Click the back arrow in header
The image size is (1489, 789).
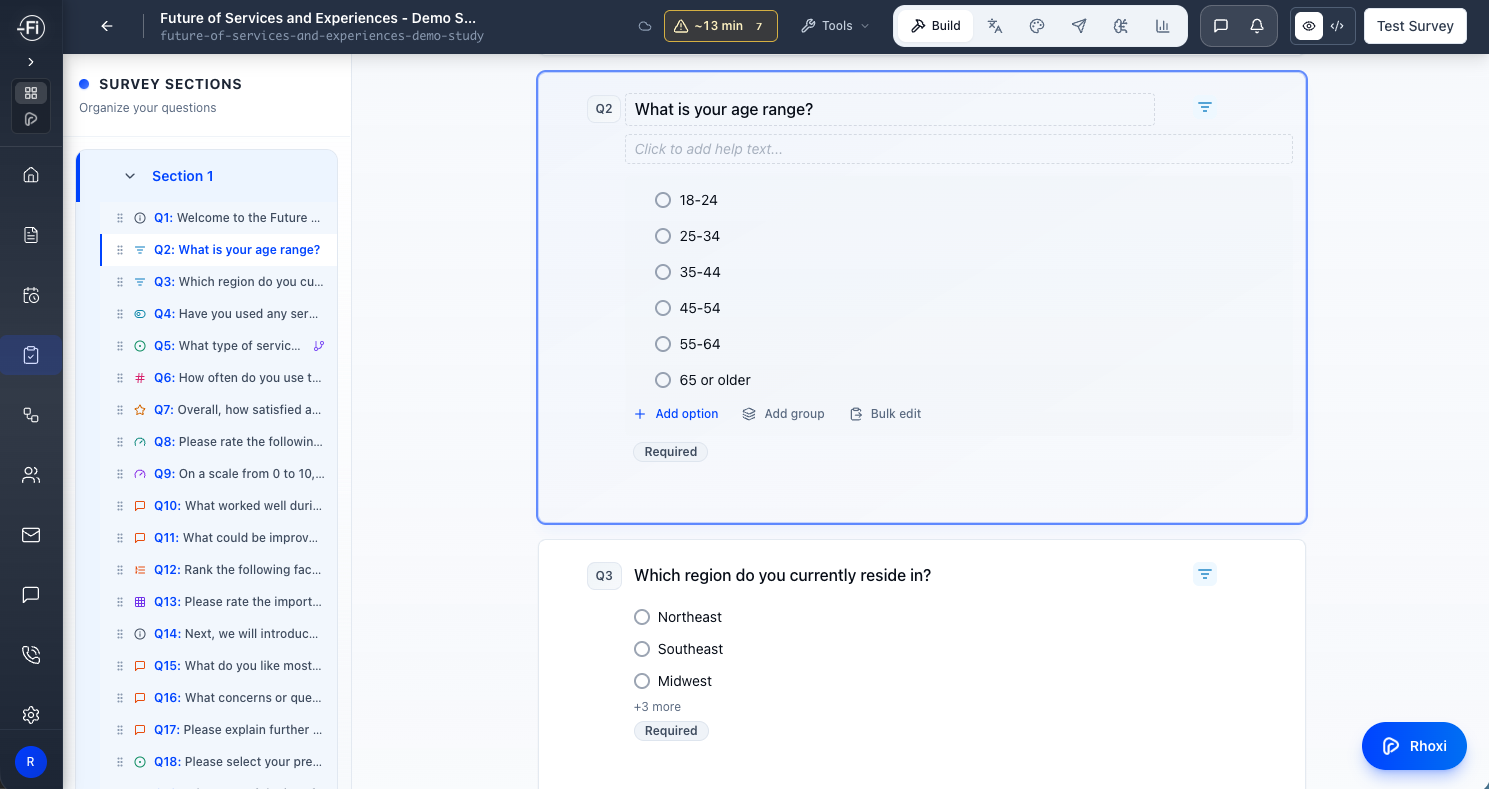[107, 26]
